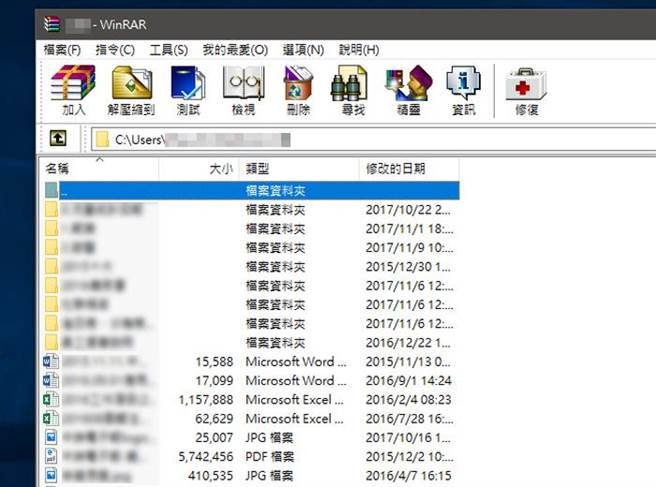Viewport: 656px width, 487px height.
Task: Open the 選項(N) options menu
Action: click(303, 49)
